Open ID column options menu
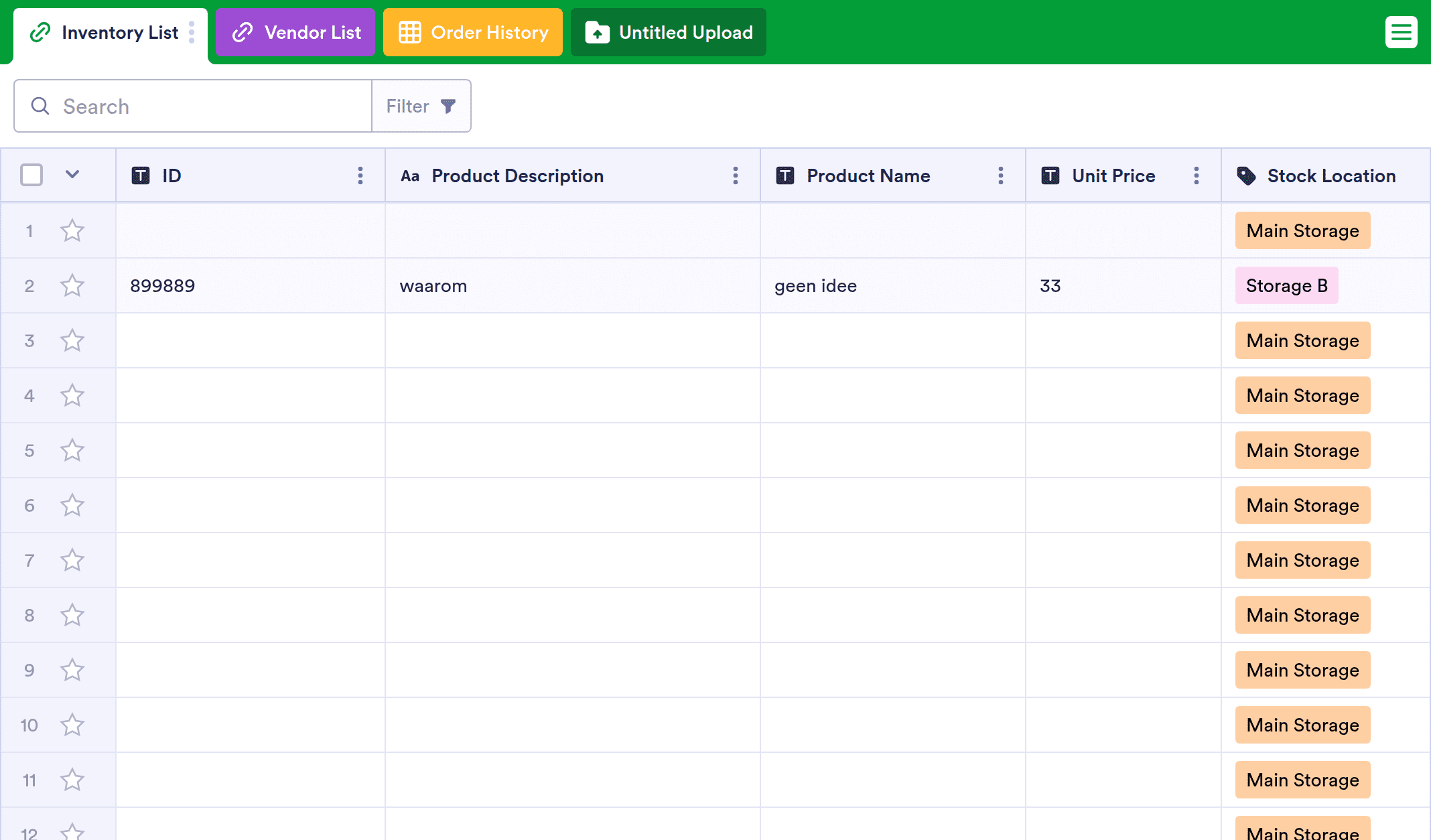This screenshot has height=840, width=1431. [360, 176]
